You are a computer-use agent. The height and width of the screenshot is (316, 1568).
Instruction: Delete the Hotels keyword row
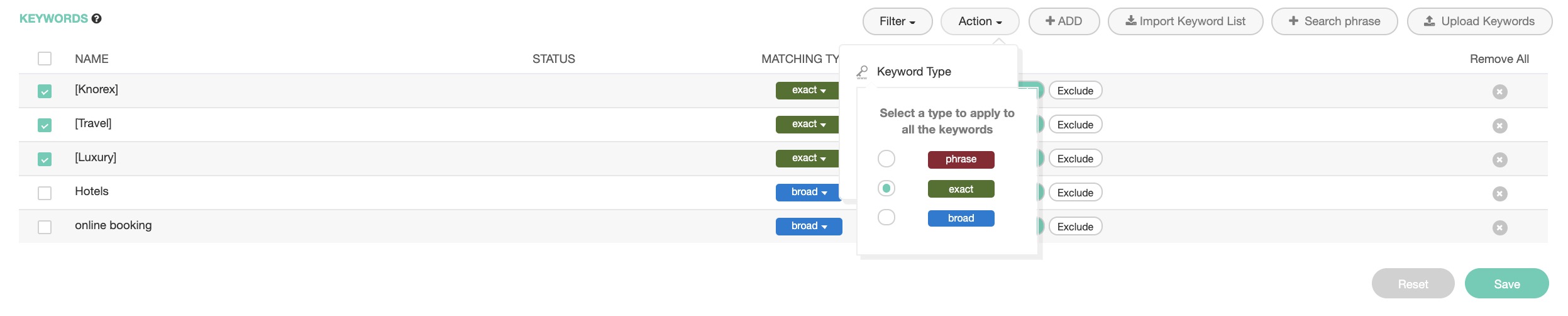coord(1499,194)
